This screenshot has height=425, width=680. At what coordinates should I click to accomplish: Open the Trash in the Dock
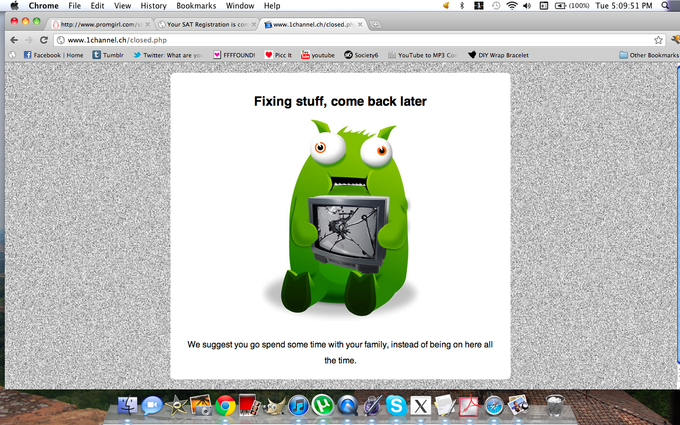pos(555,405)
